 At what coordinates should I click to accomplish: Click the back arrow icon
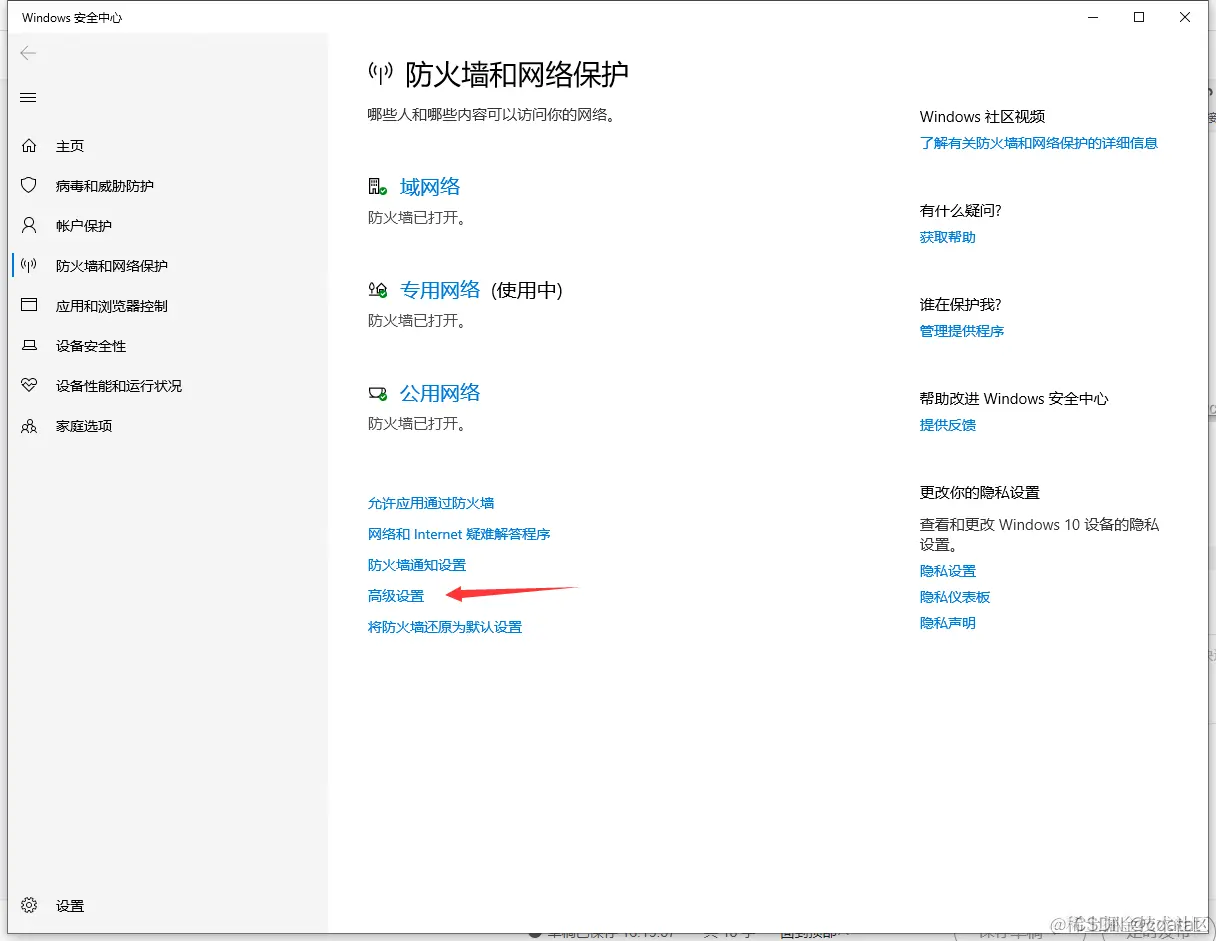click(x=28, y=53)
